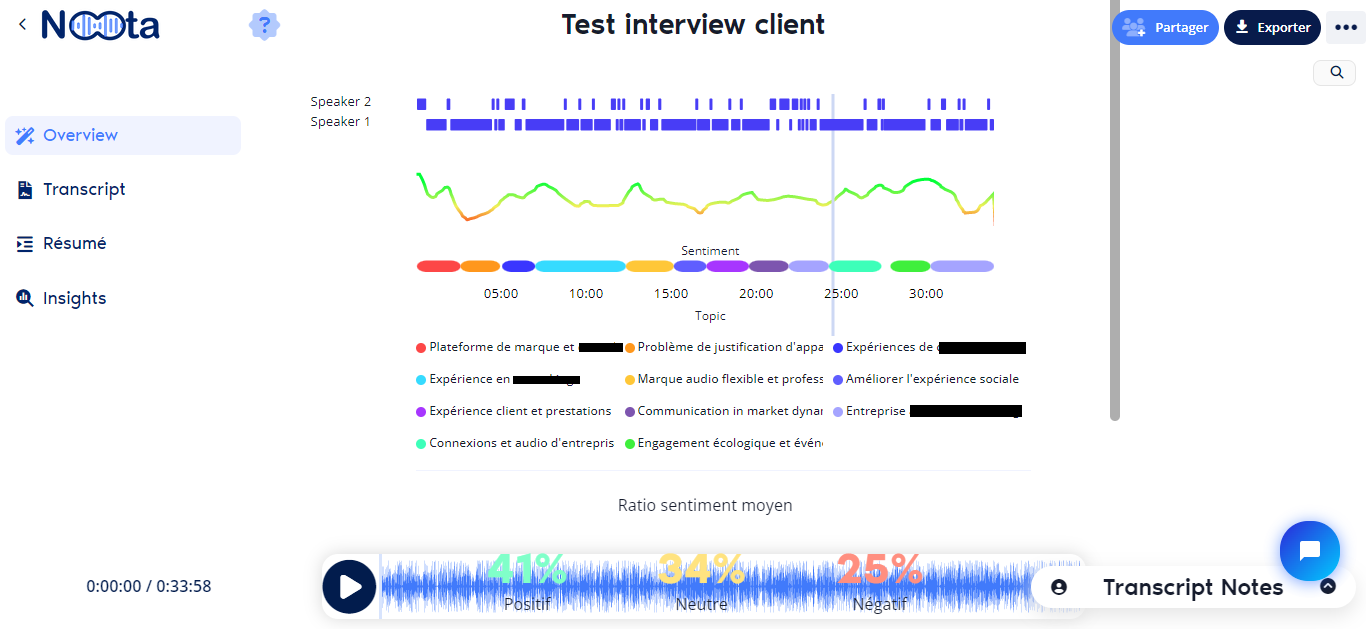Click the 20:00 time label on axis
This screenshot has height=629, width=1366.
[x=756, y=294]
